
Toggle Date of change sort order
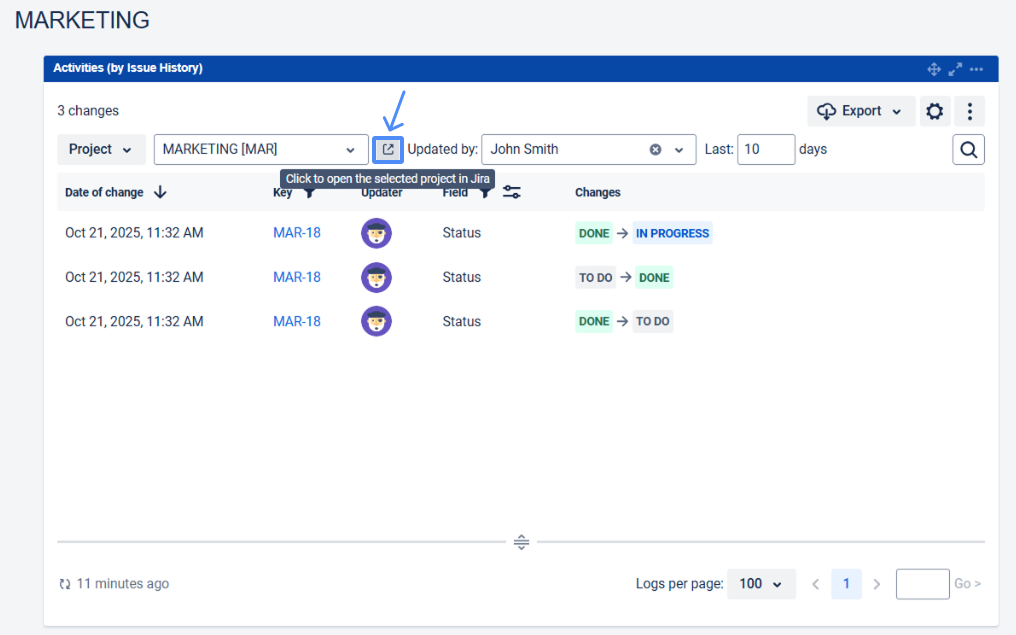(160, 192)
